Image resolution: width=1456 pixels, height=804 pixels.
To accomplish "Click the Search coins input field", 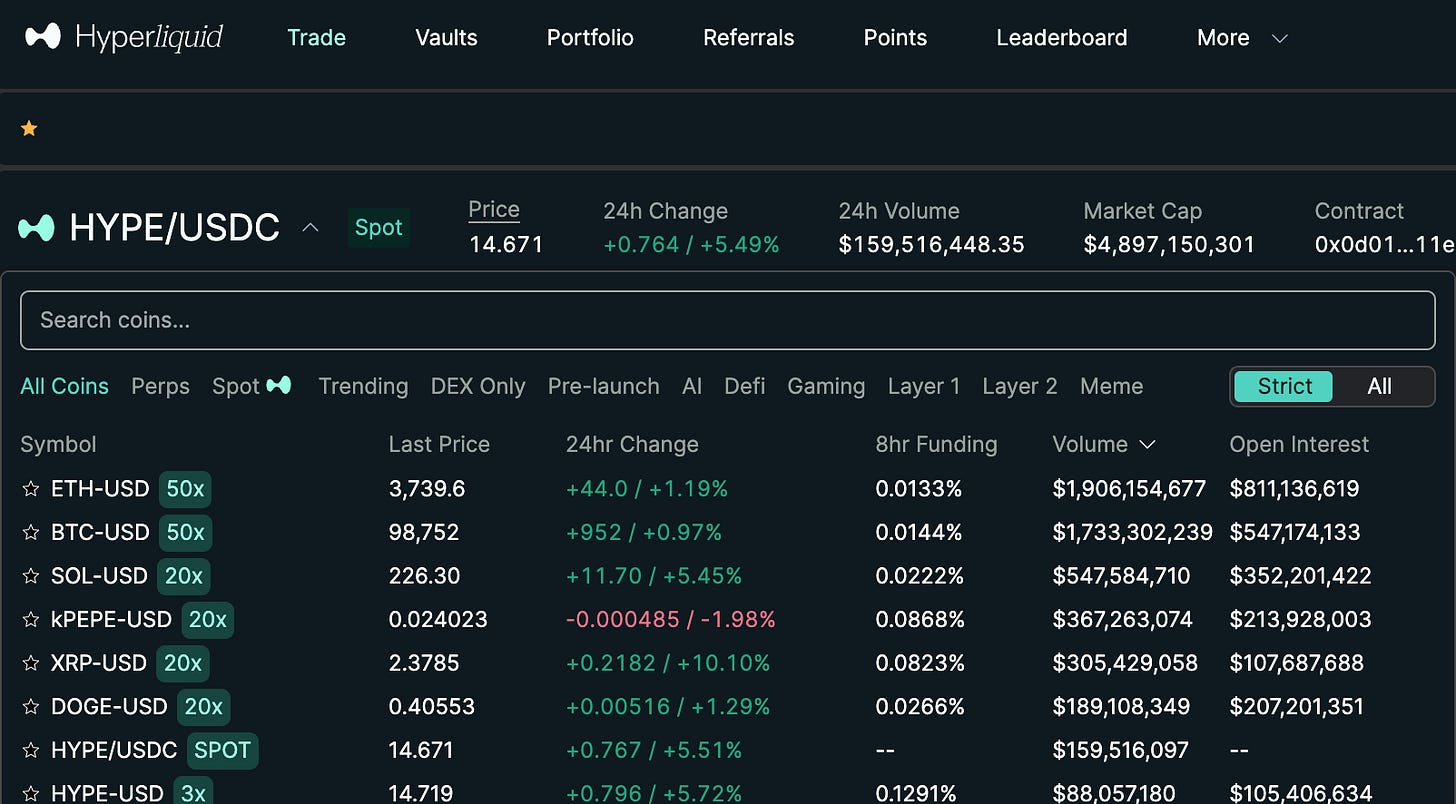I will (728, 320).
